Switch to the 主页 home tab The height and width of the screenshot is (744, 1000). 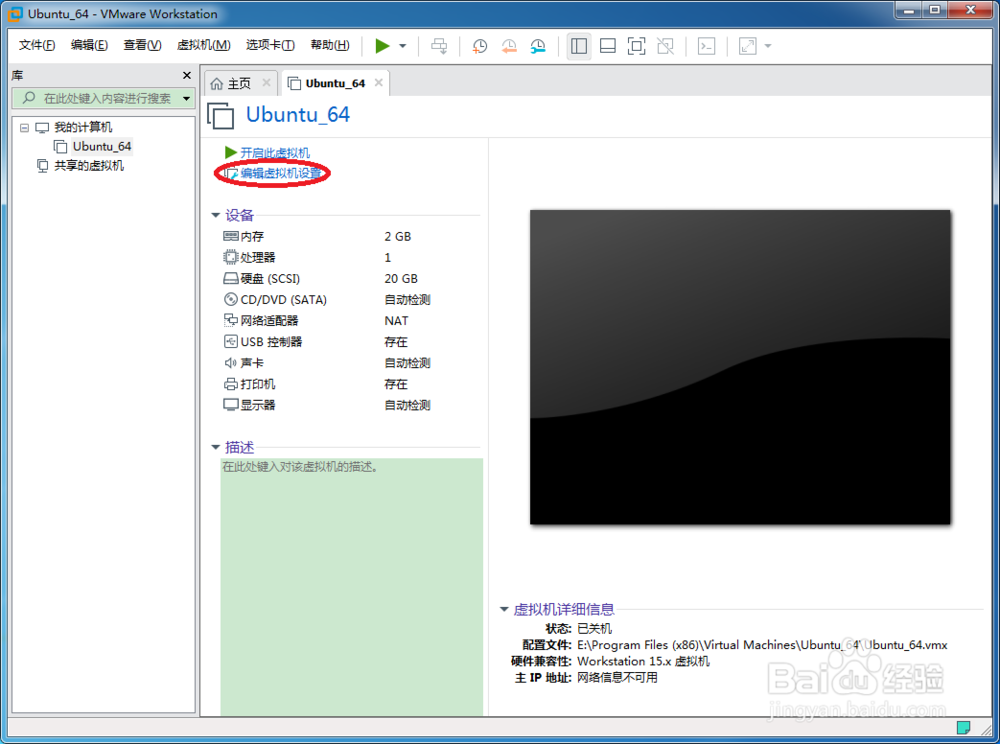click(239, 84)
